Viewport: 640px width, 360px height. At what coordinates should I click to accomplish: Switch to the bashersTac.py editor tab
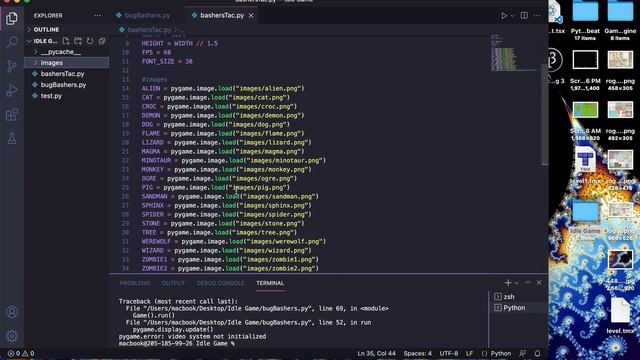(x=222, y=16)
